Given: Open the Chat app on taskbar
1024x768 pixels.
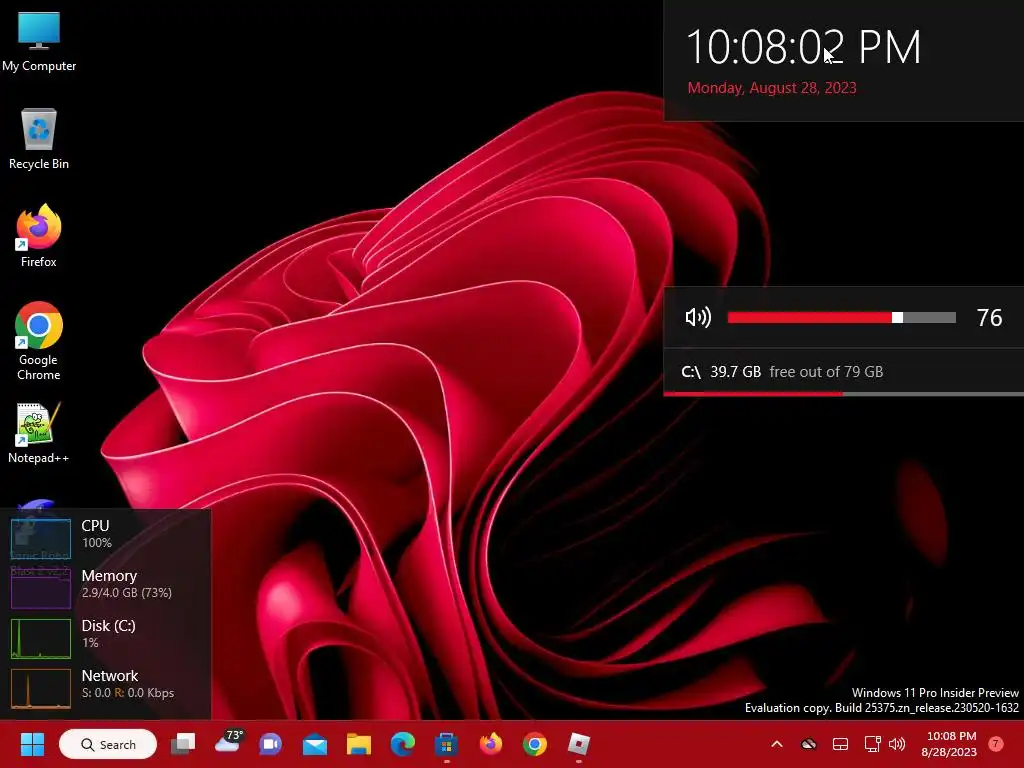Looking at the screenshot, I should point(270,744).
